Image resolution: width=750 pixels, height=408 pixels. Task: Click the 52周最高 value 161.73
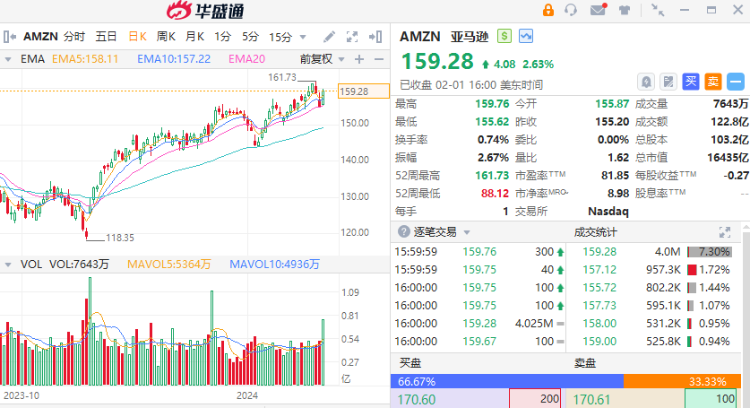coord(492,176)
